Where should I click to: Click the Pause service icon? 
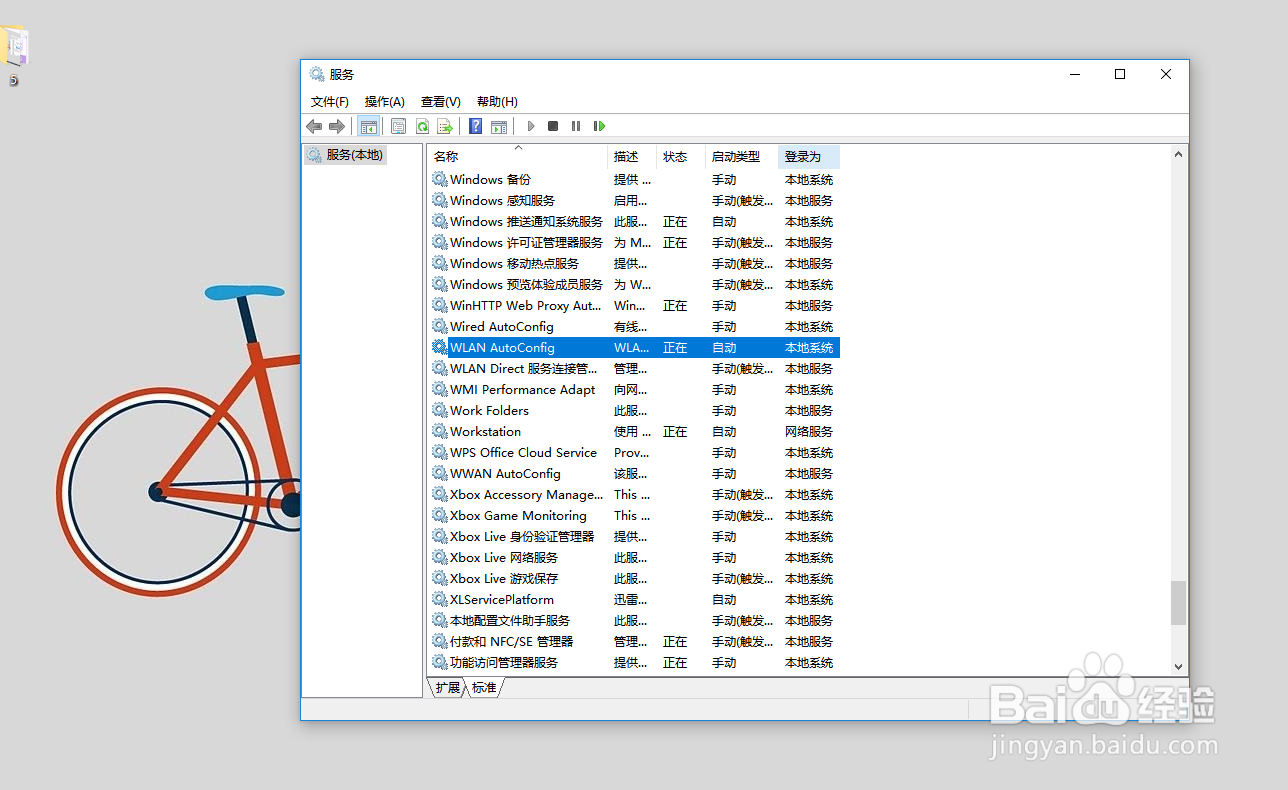(x=576, y=126)
